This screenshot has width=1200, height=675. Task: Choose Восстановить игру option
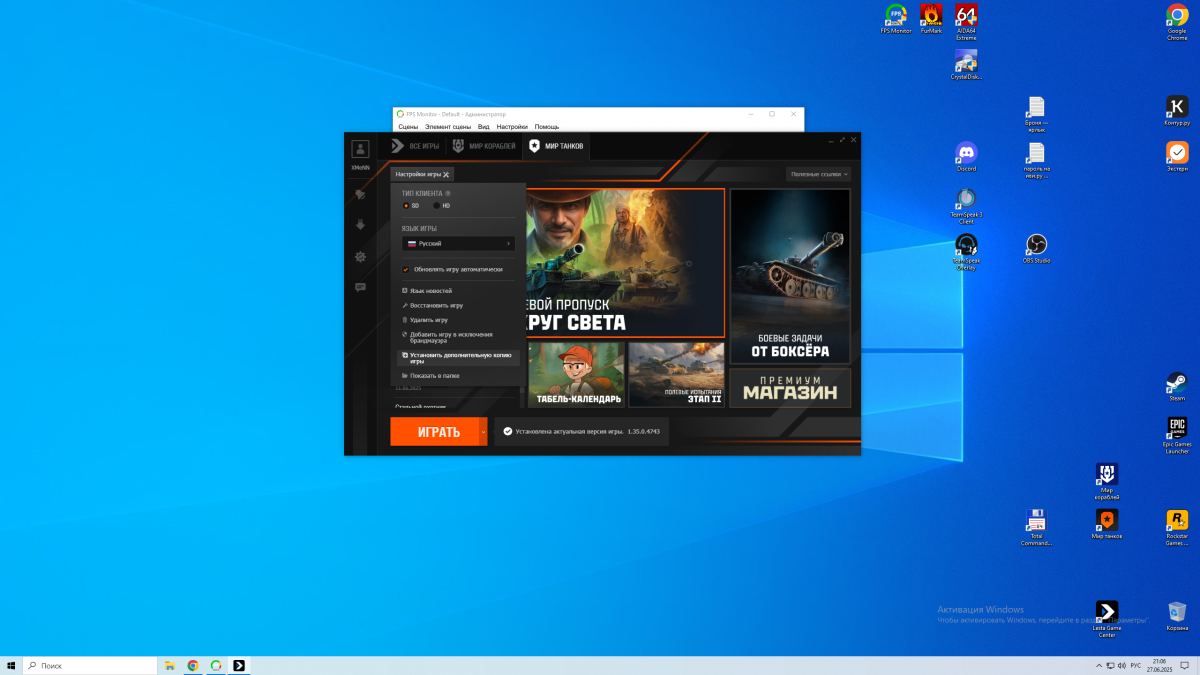tap(432, 305)
